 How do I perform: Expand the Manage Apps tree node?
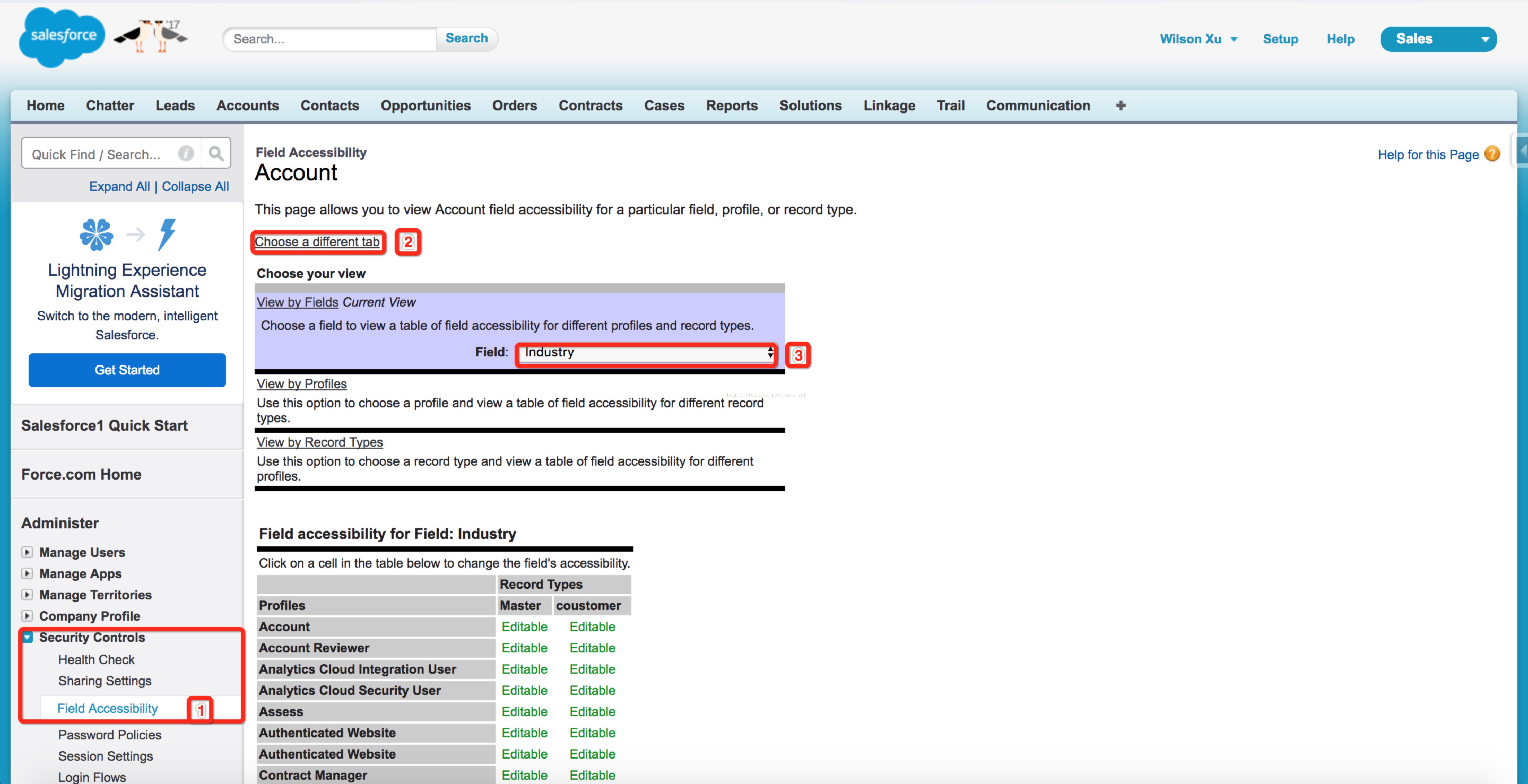point(27,573)
